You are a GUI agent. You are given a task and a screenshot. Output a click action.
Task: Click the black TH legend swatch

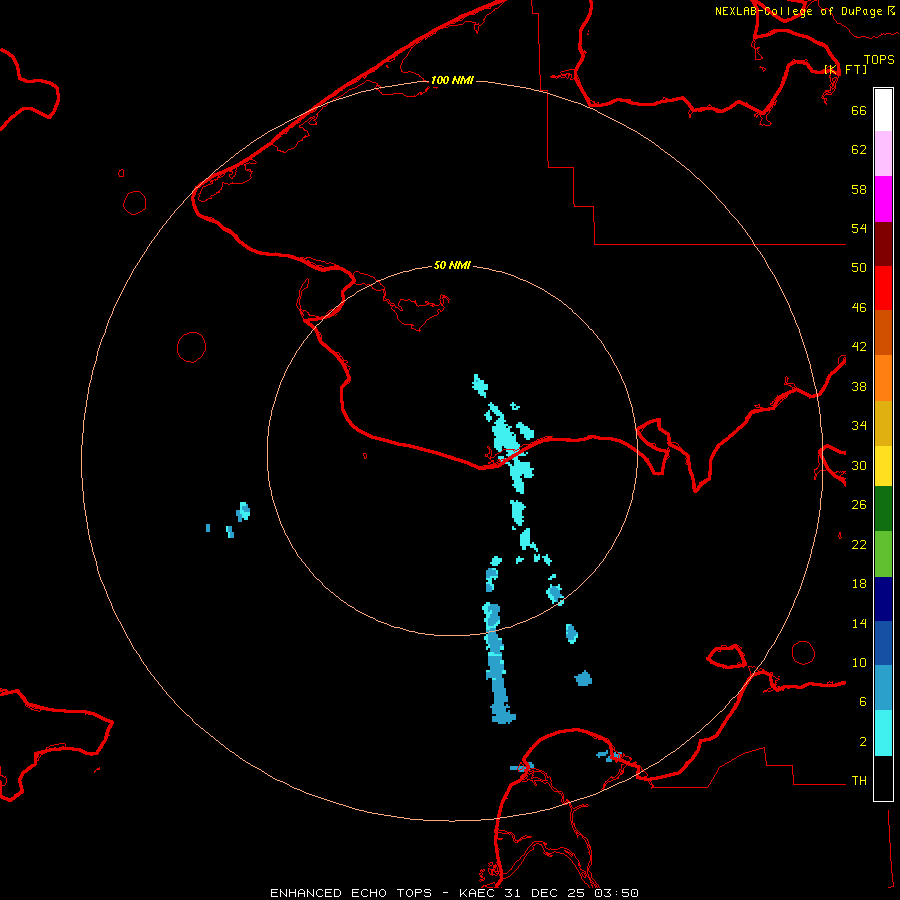tap(883, 778)
